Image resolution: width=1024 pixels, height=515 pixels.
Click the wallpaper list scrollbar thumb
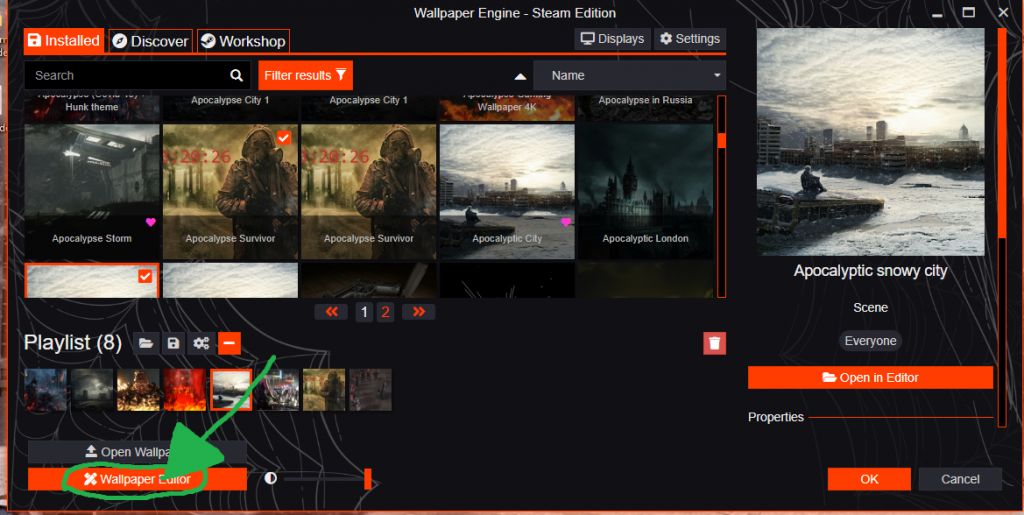coord(722,140)
